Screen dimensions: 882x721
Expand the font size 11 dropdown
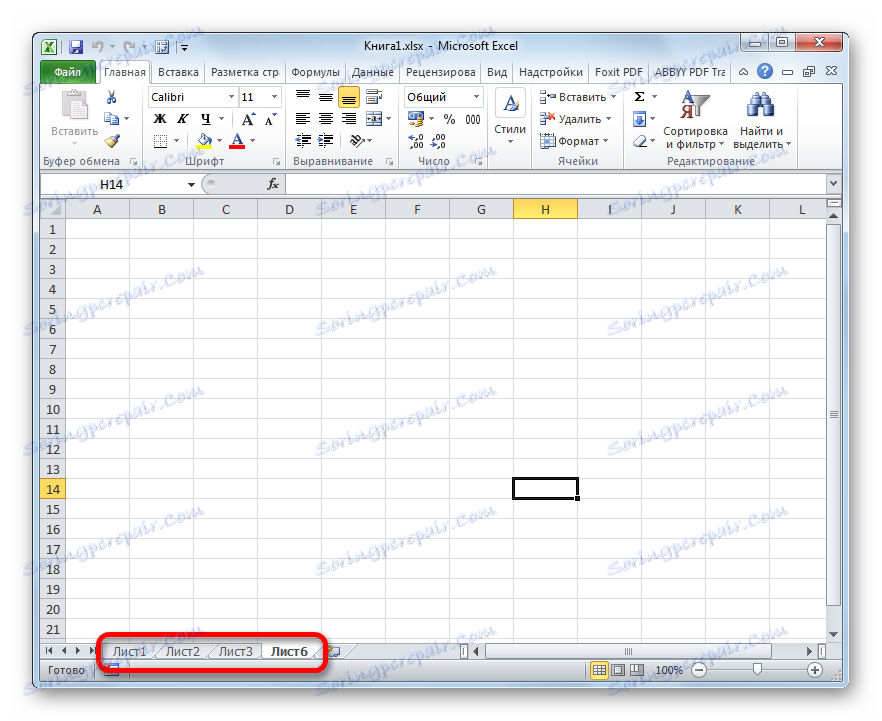point(274,97)
